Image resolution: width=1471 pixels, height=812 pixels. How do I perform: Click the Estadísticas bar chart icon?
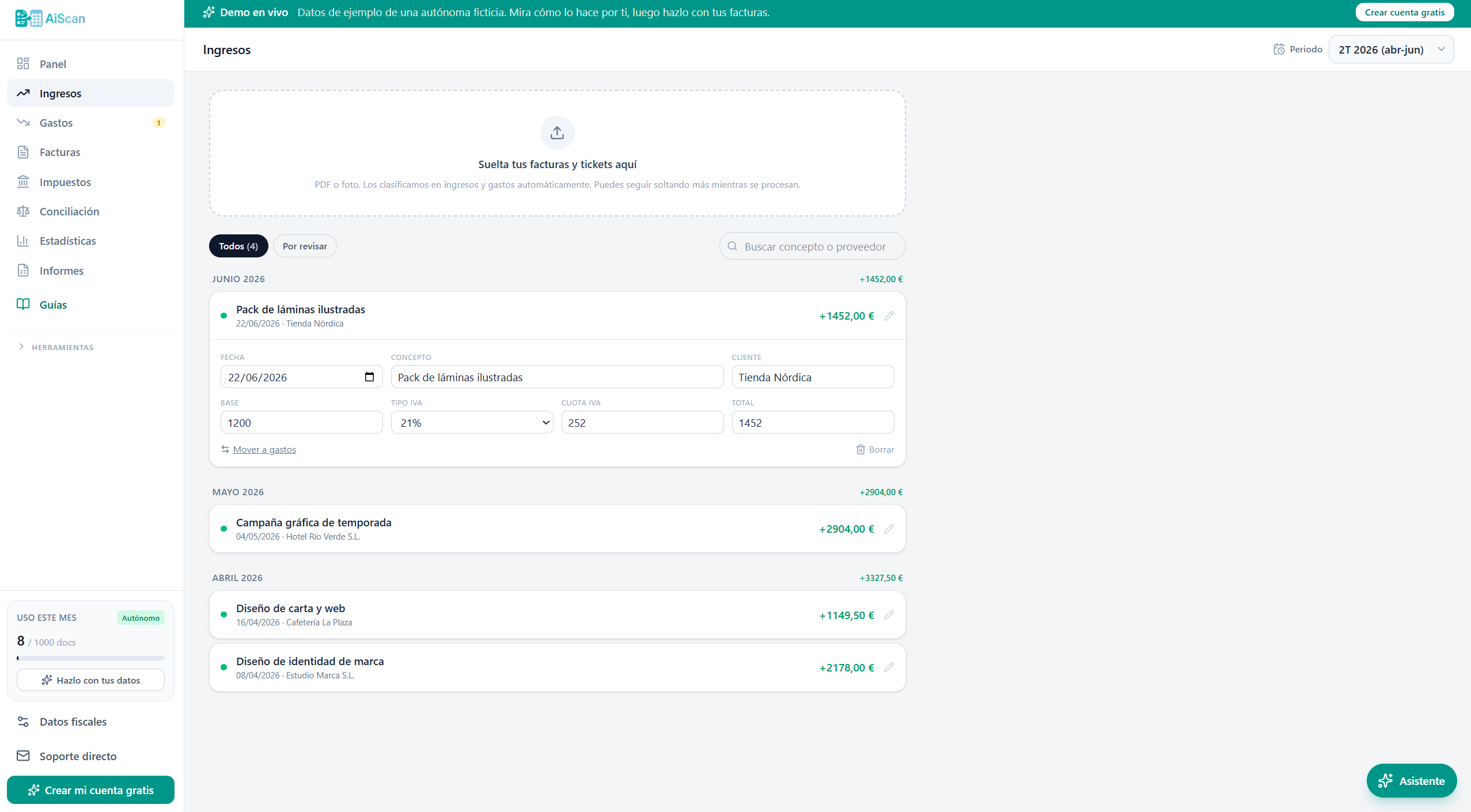coord(23,241)
